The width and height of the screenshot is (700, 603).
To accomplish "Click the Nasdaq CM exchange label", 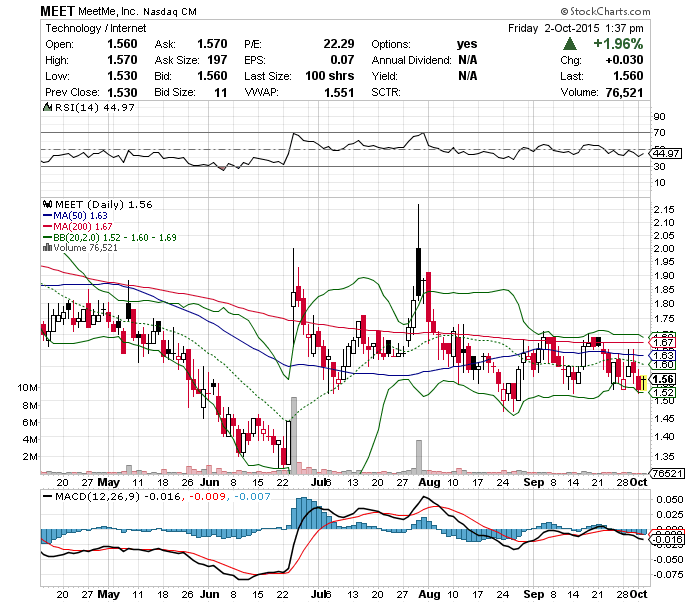I will click(170, 12).
